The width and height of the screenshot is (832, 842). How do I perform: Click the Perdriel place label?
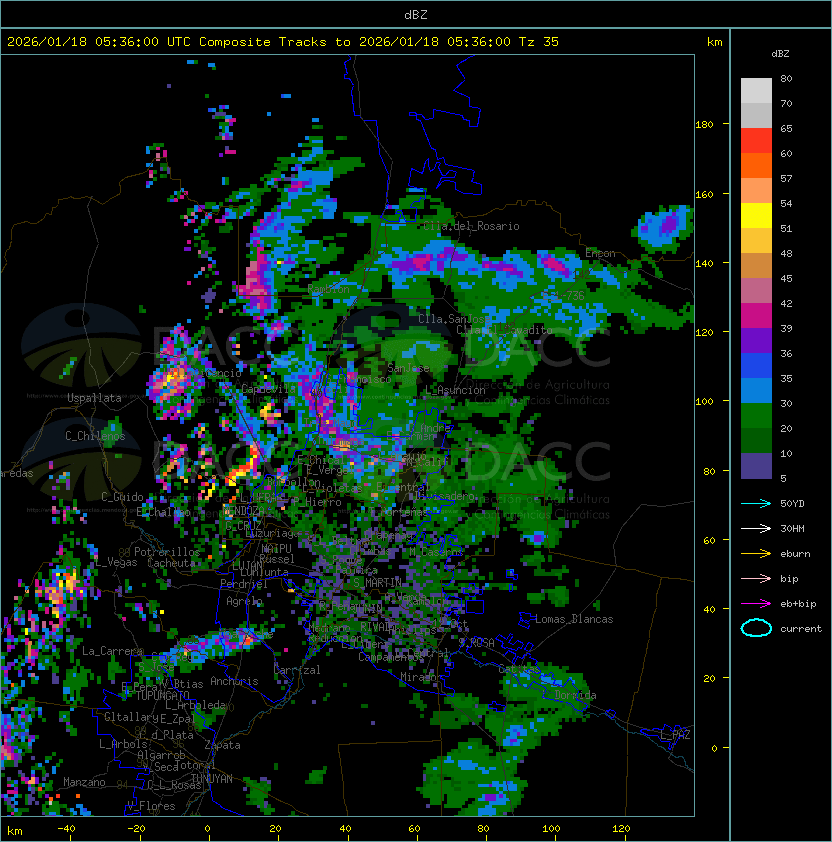[244, 584]
